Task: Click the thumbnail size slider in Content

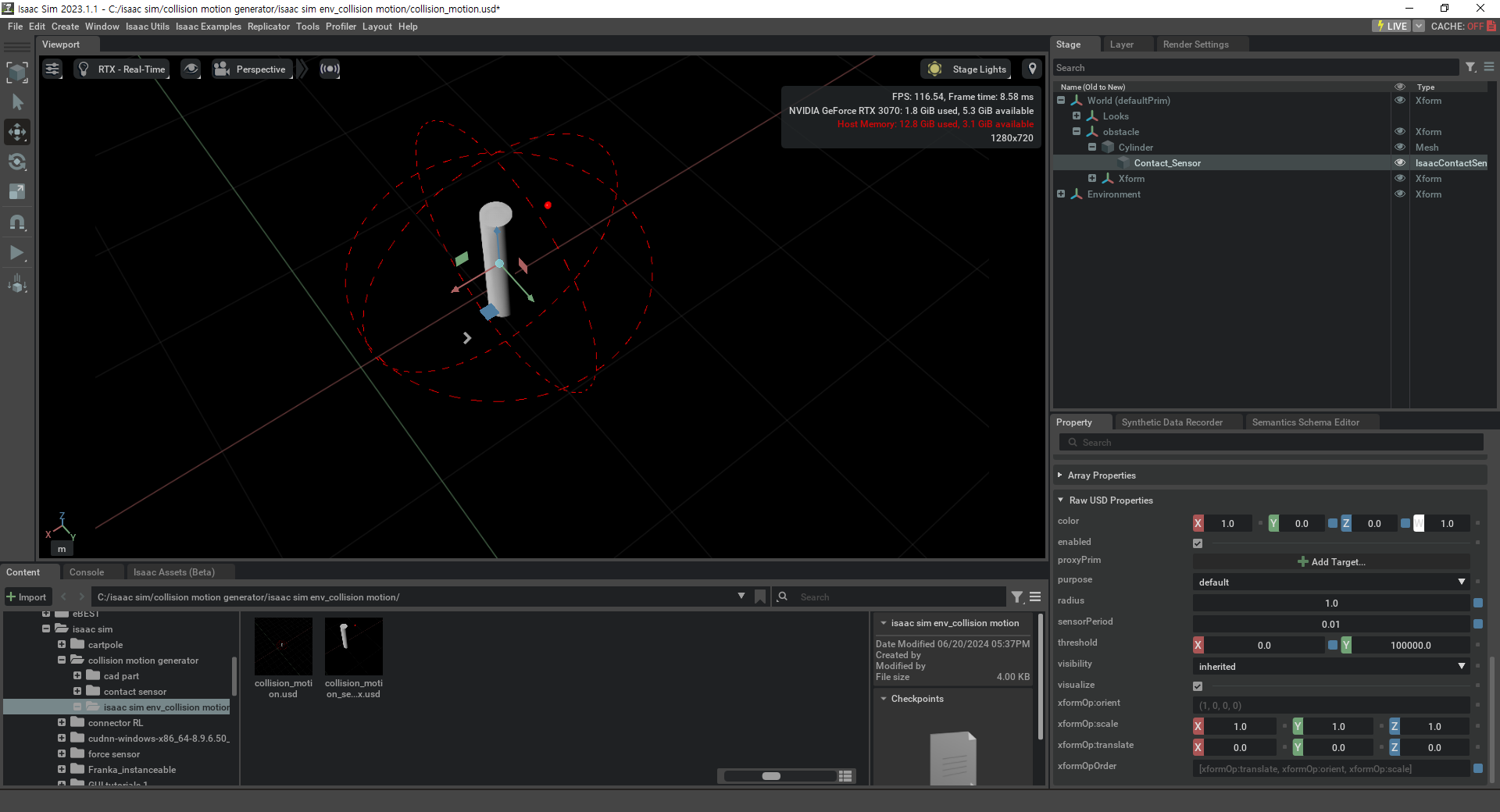Action: click(771, 776)
